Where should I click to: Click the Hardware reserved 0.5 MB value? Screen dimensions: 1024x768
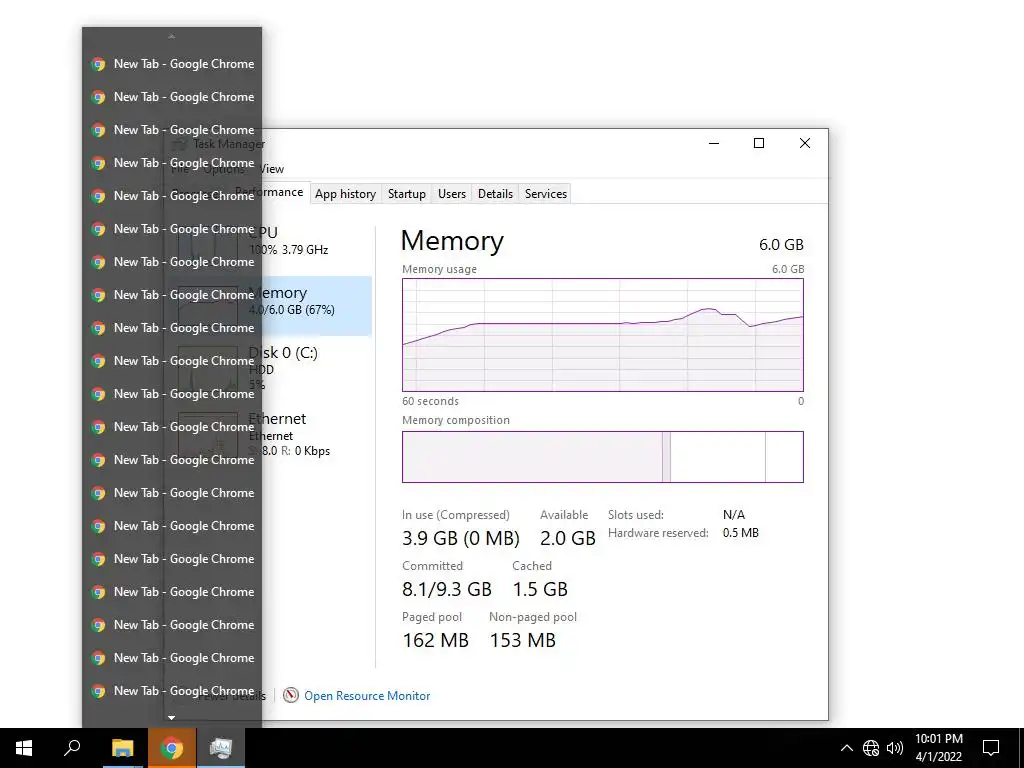[741, 533]
